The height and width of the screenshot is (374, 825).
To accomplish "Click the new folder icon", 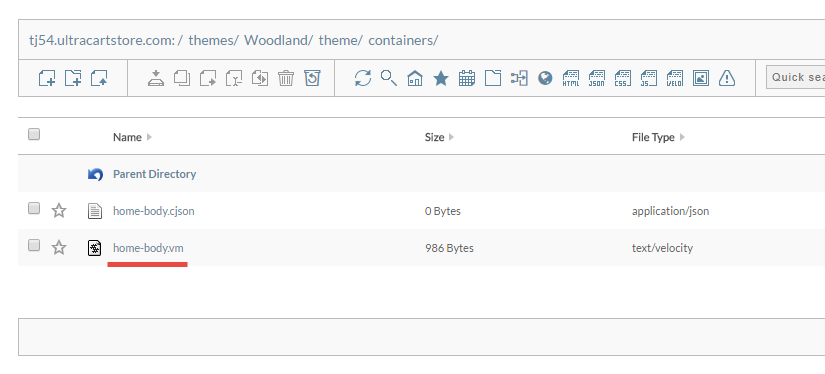I will coord(73,78).
